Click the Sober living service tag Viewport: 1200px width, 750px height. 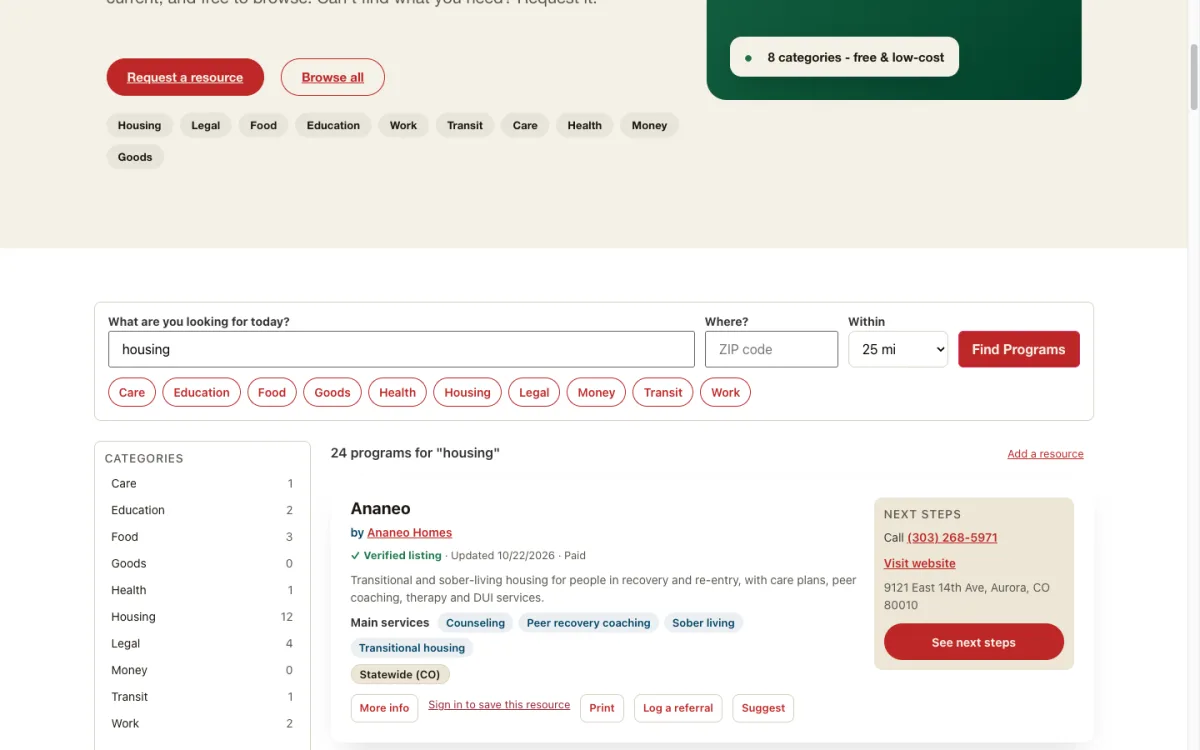point(703,623)
